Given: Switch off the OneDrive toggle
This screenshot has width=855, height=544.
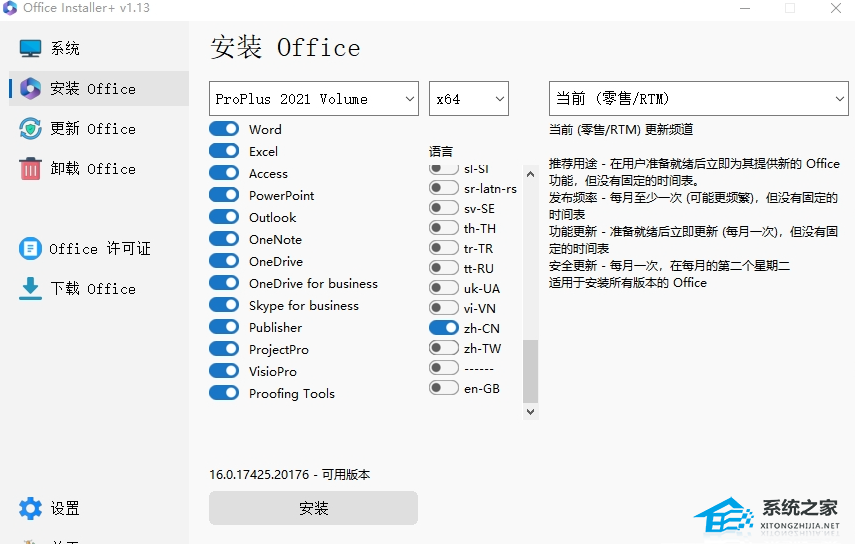Looking at the screenshot, I should pos(224,261).
